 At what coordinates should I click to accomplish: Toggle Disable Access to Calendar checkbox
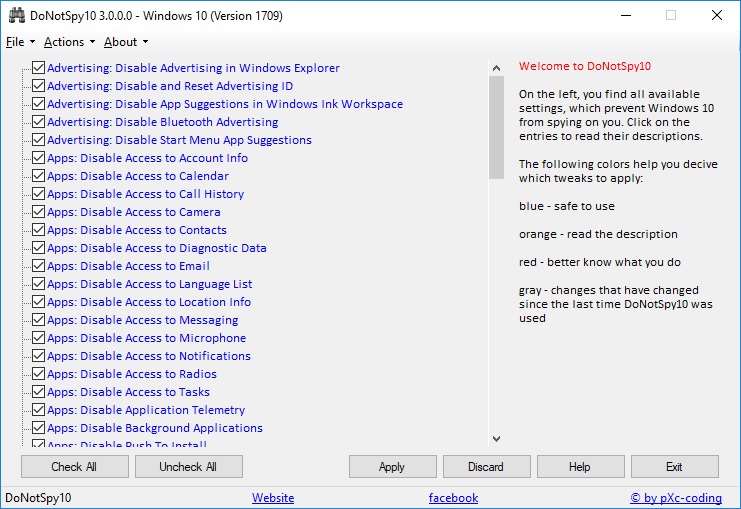coord(39,175)
